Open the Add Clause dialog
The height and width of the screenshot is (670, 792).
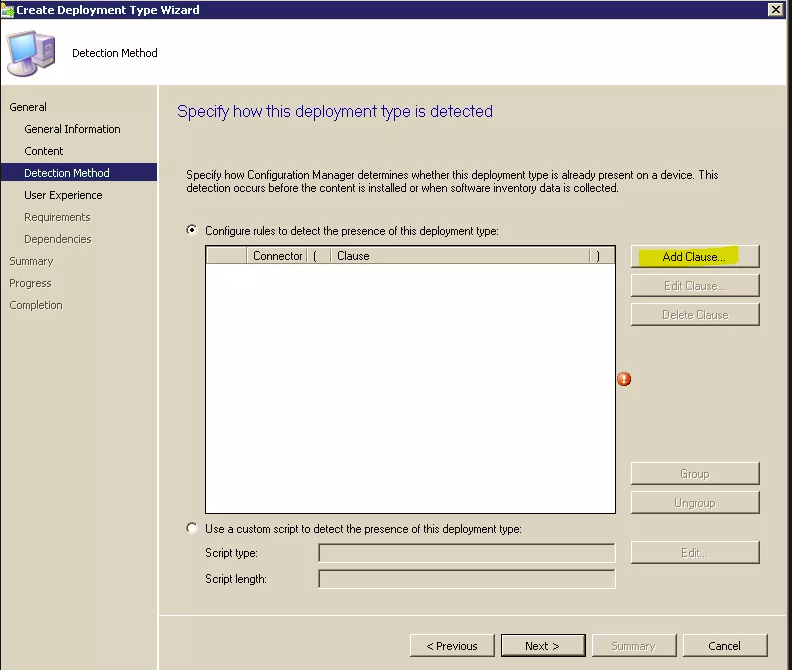click(x=695, y=257)
